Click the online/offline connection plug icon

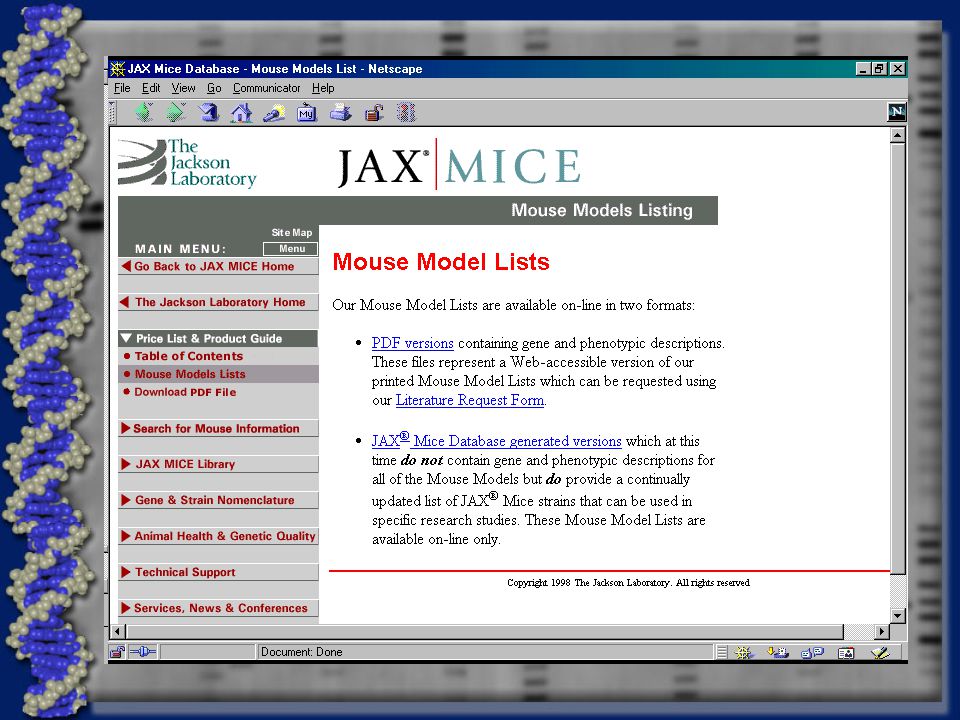(143, 652)
